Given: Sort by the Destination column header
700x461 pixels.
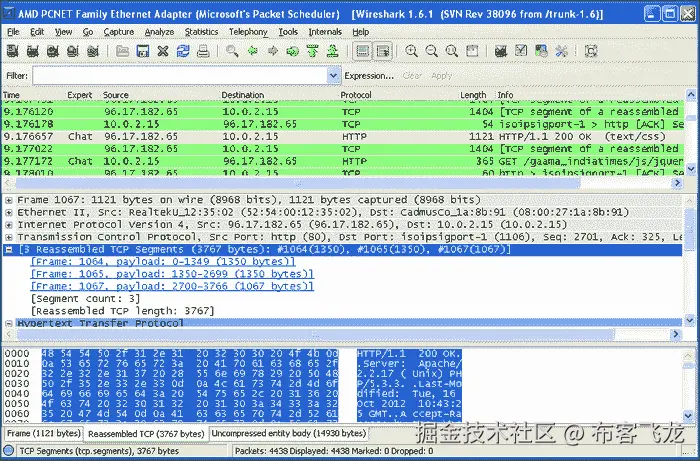Looking at the screenshot, I should coord(243,95).
